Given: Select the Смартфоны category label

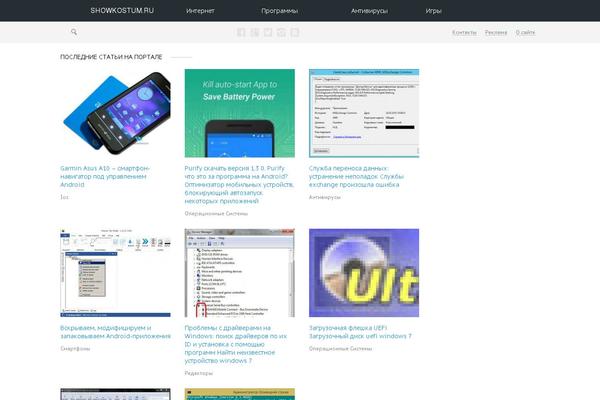Looking at the screenshot, I should pyautogui.click(x=75, y=349).
